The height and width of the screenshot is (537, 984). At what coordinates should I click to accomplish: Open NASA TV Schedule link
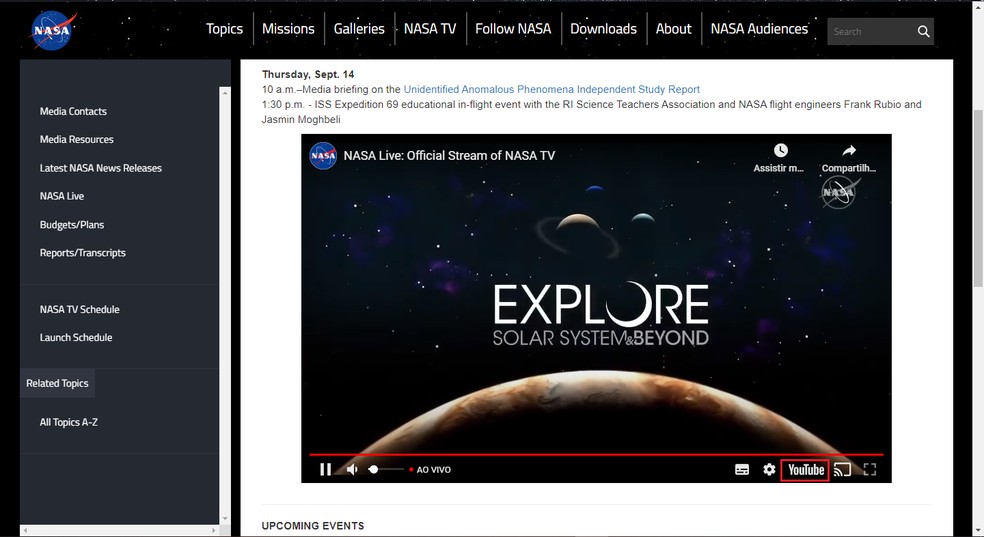tap(79, 309)
